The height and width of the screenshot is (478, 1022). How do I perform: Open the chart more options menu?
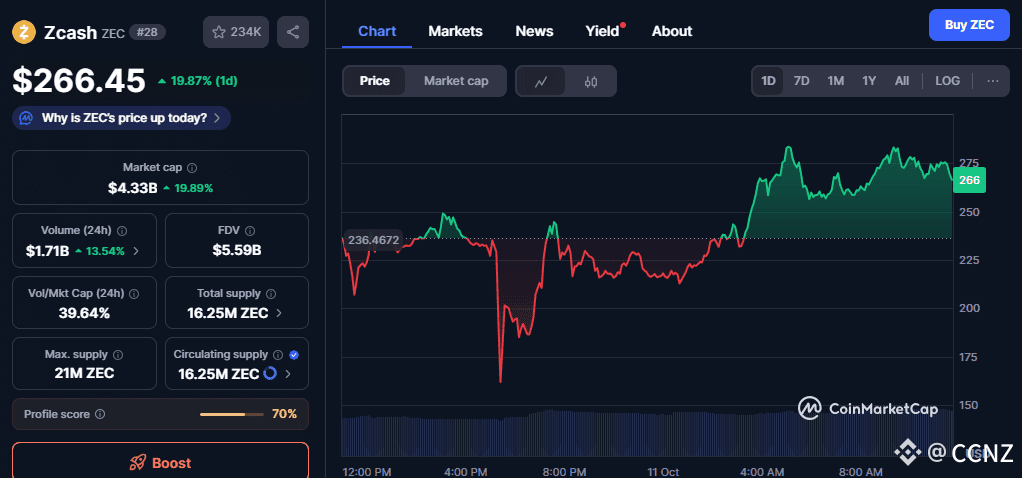click(x=992, y=81)
